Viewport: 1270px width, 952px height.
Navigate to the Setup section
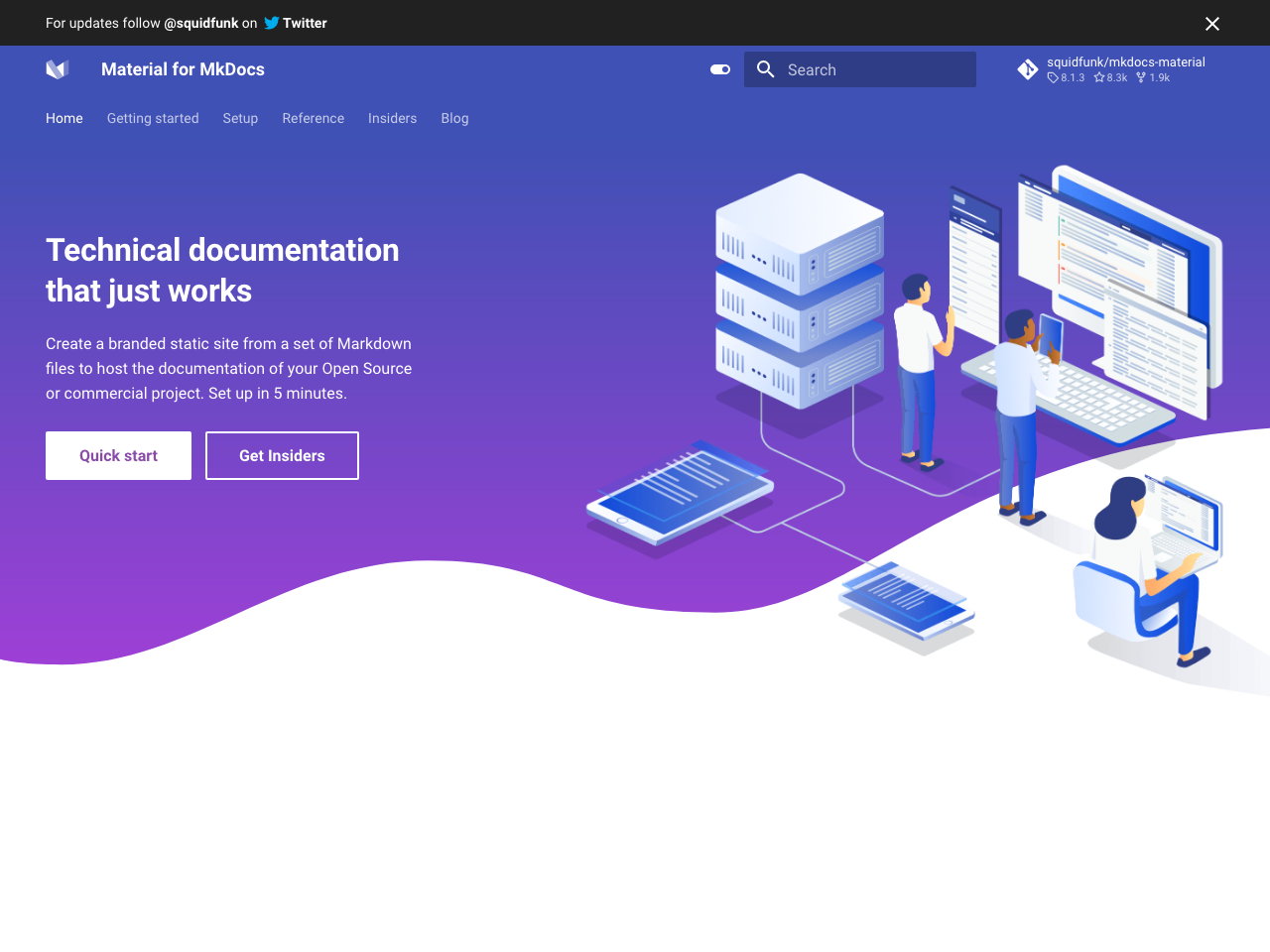click(240, 118)
